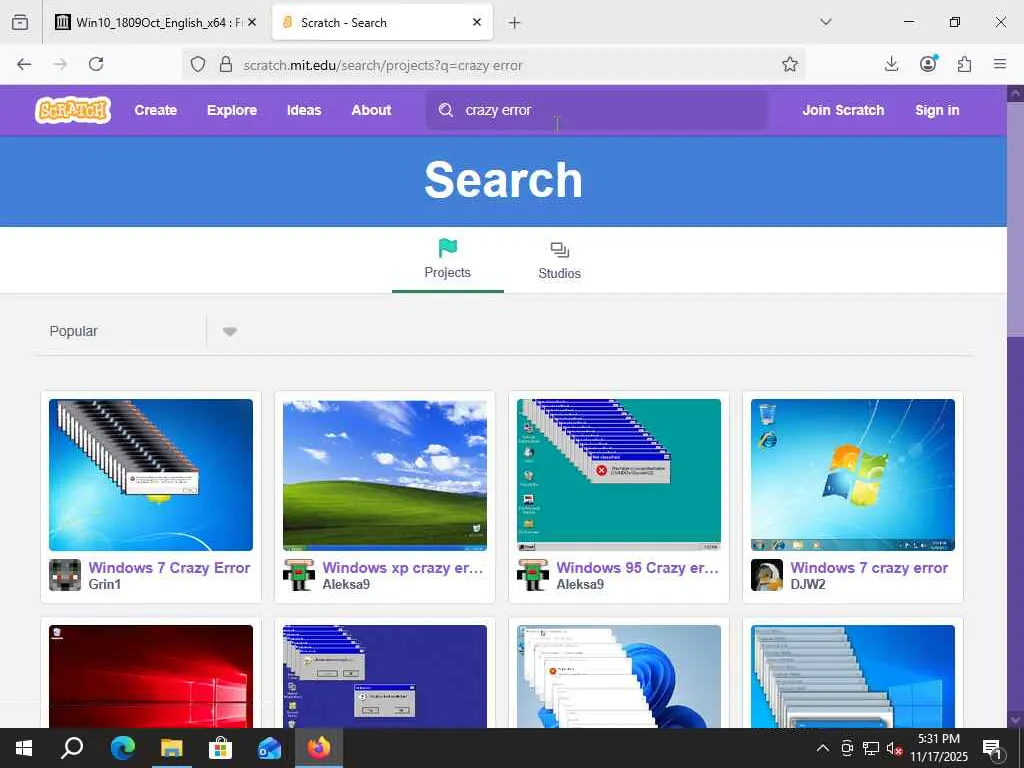Open the extensions puzzle icon
The height and width of the screenshot is (768, 1024).
pyautogui.click(x=965, y=64)
